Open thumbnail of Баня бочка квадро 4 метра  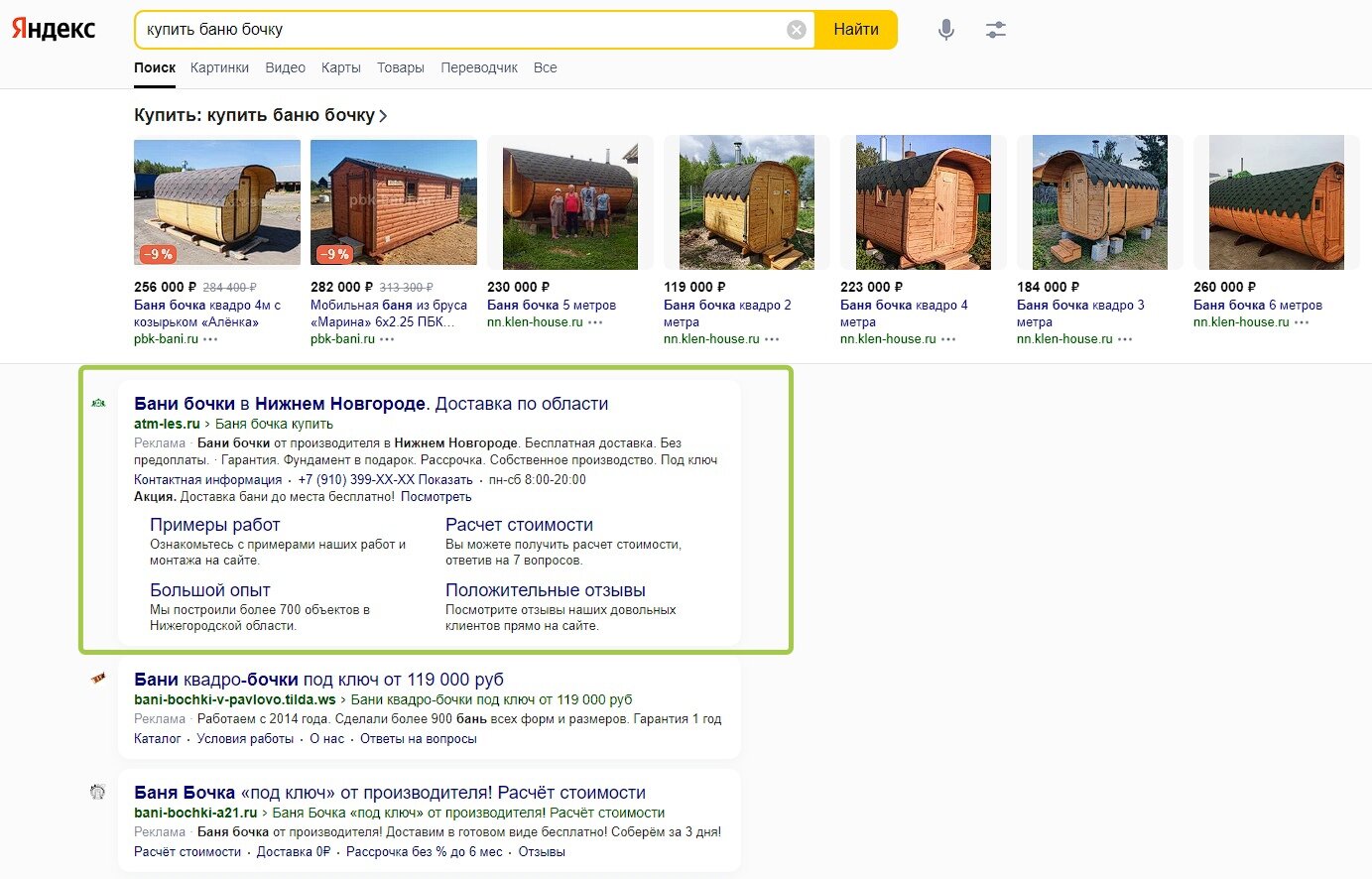(x=924, y=202)
